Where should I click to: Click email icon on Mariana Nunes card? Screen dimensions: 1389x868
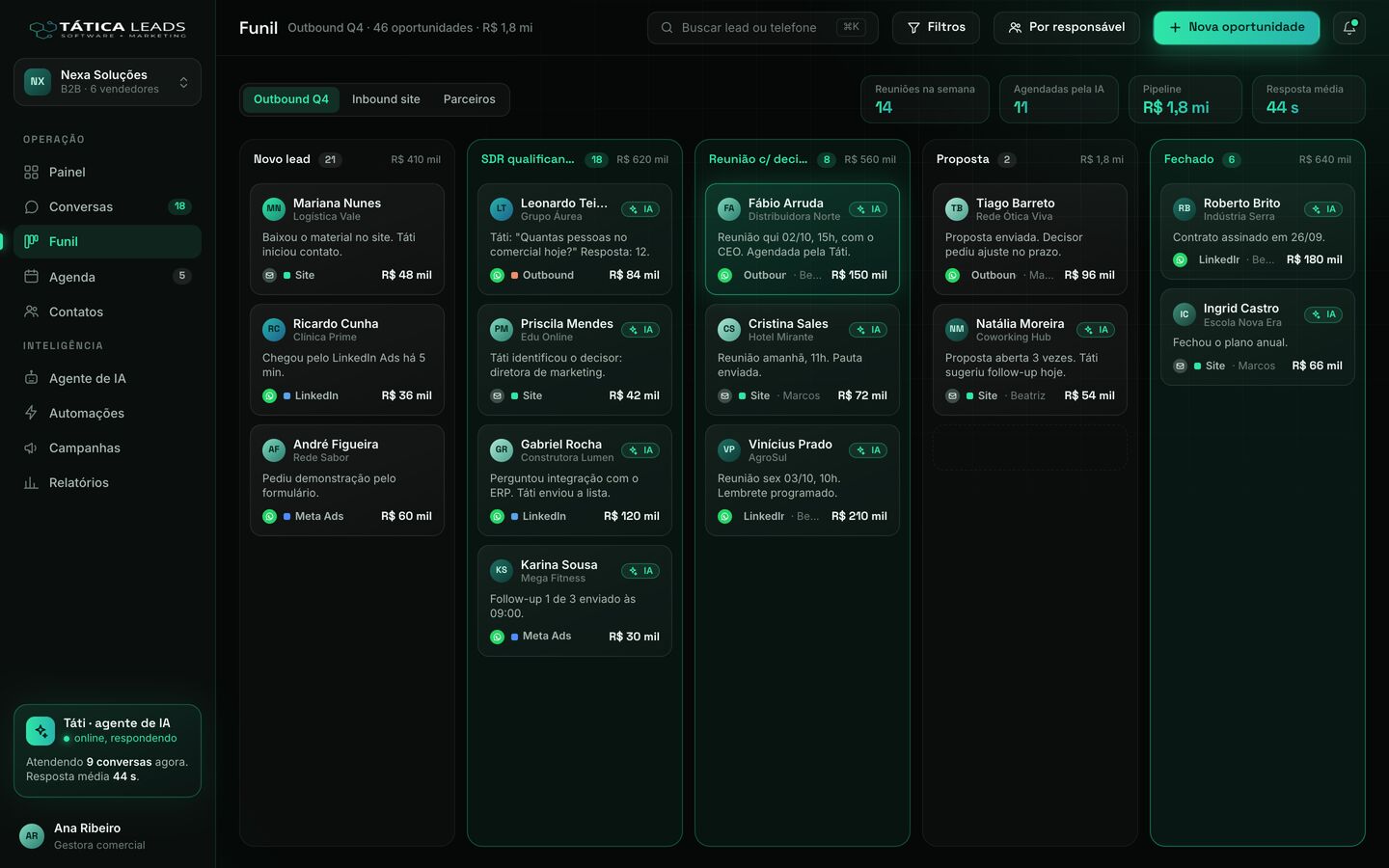269,275
